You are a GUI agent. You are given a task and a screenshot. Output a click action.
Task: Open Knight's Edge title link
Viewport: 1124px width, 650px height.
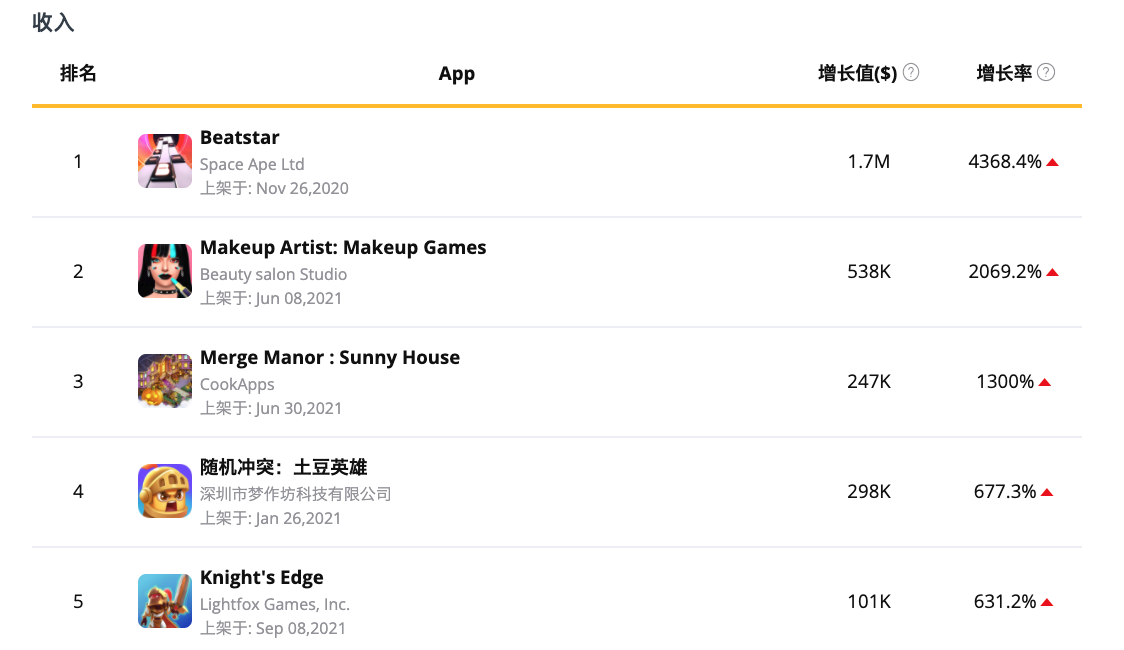(x=262, y=578)
